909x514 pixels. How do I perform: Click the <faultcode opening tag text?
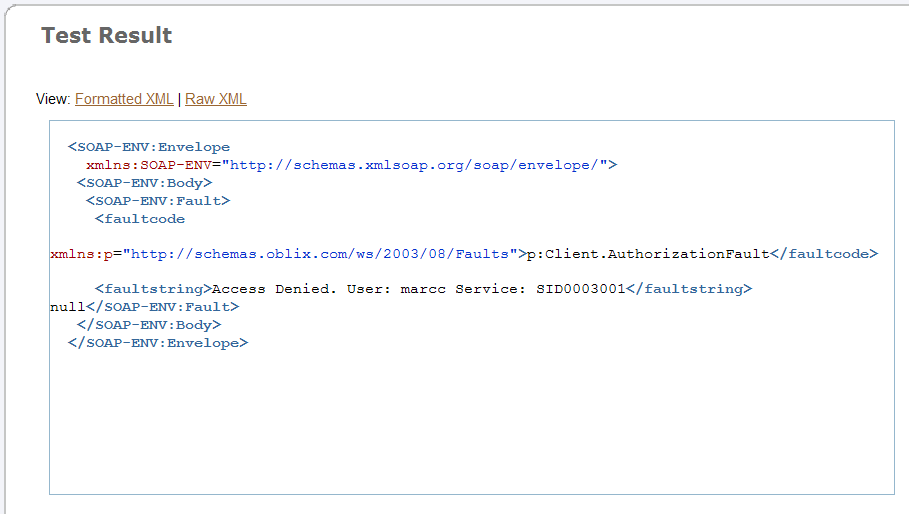click(x=140, y=219)
